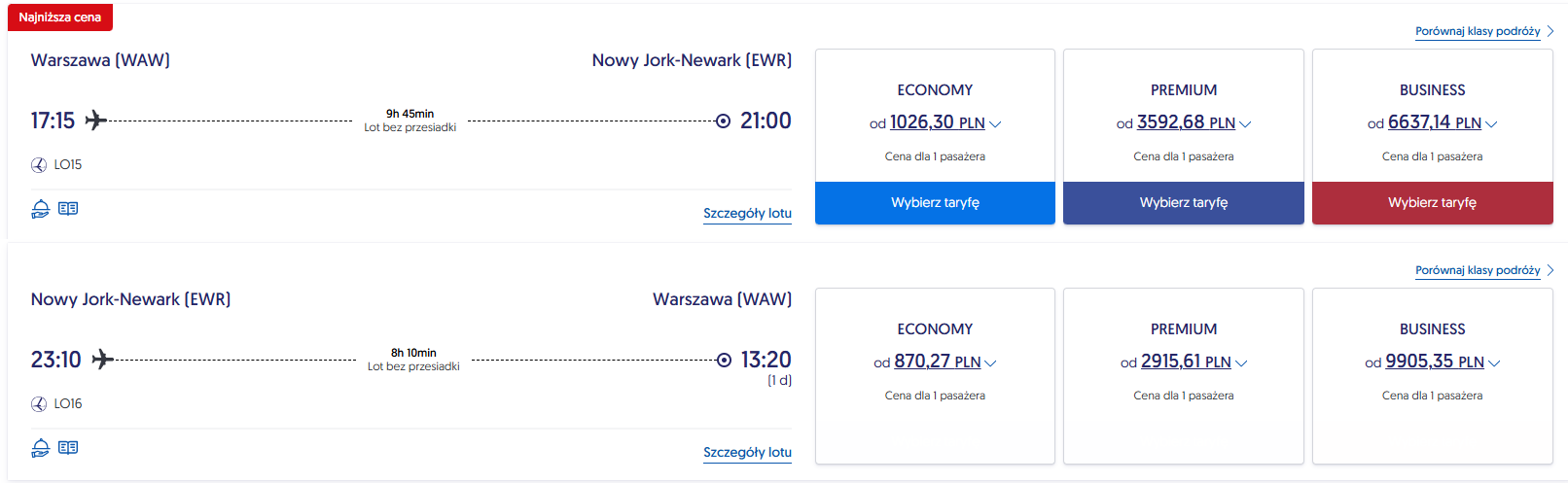
Task: Click the LOT airline logo beside LO15
Action: point(39,165)
